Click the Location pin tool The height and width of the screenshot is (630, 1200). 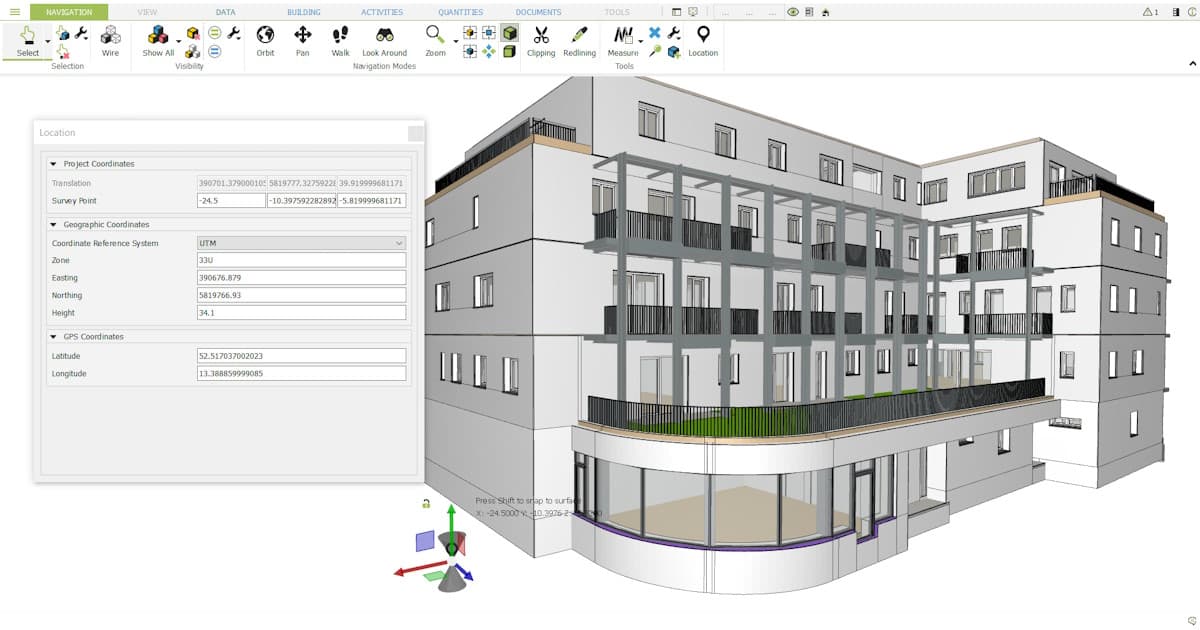[703, 40]
